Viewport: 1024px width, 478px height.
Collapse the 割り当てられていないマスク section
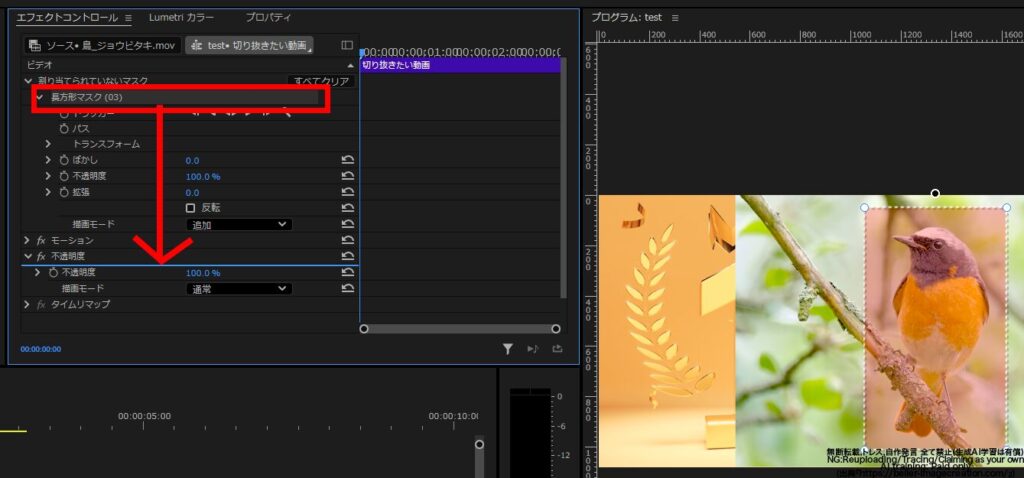(27, 81)
